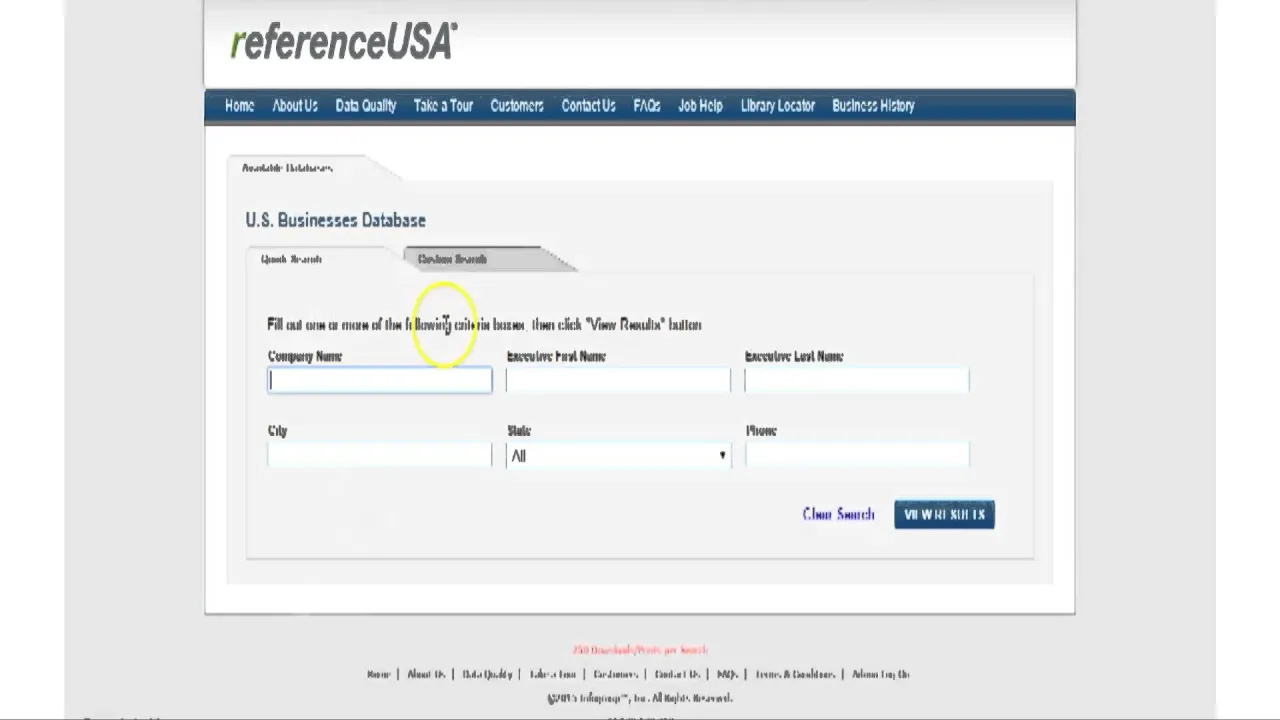Focus the Phone input field
1280x720 pixels.
click(857, 455)
